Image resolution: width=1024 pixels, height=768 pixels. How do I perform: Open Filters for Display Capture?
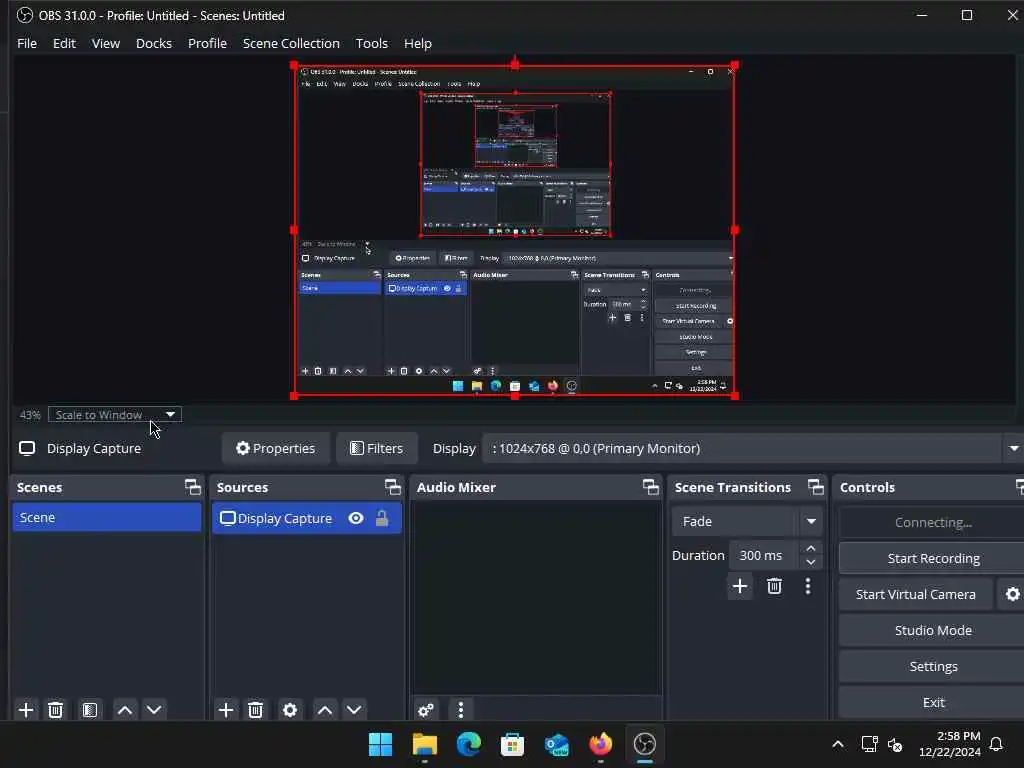[x=377, y=449]
